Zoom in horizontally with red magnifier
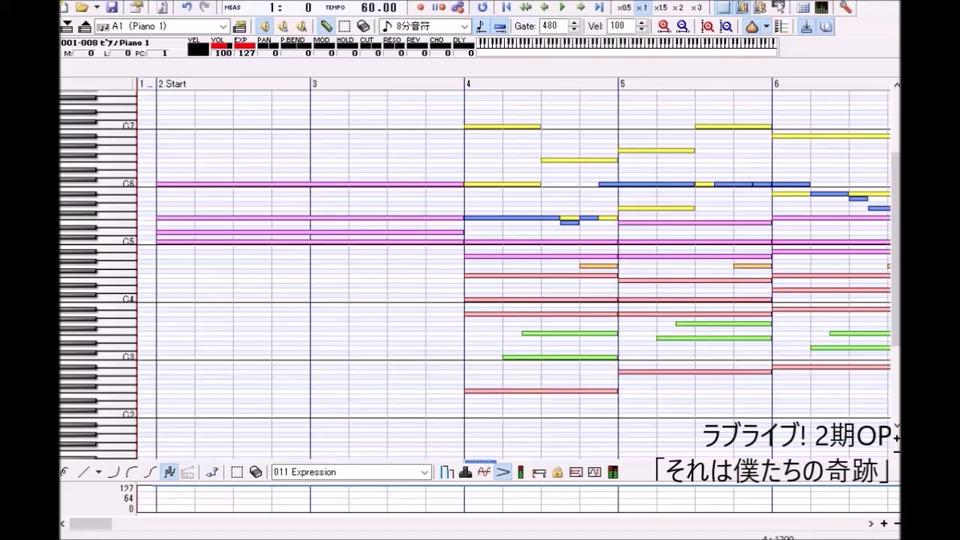 (664, 26)
